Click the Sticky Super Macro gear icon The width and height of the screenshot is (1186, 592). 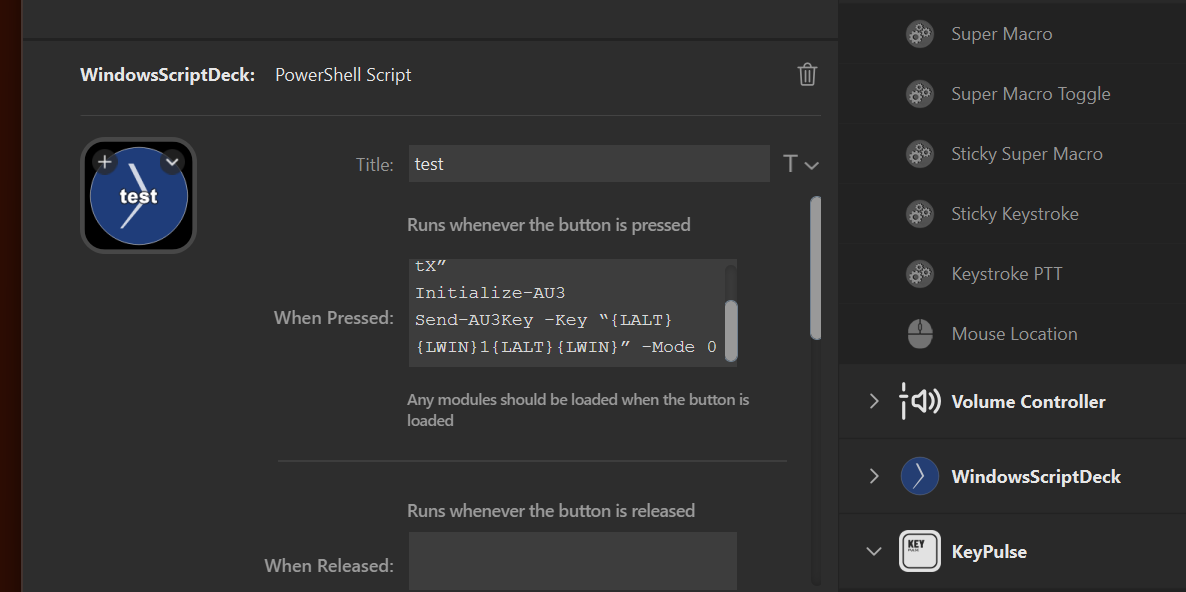[919, 154]
